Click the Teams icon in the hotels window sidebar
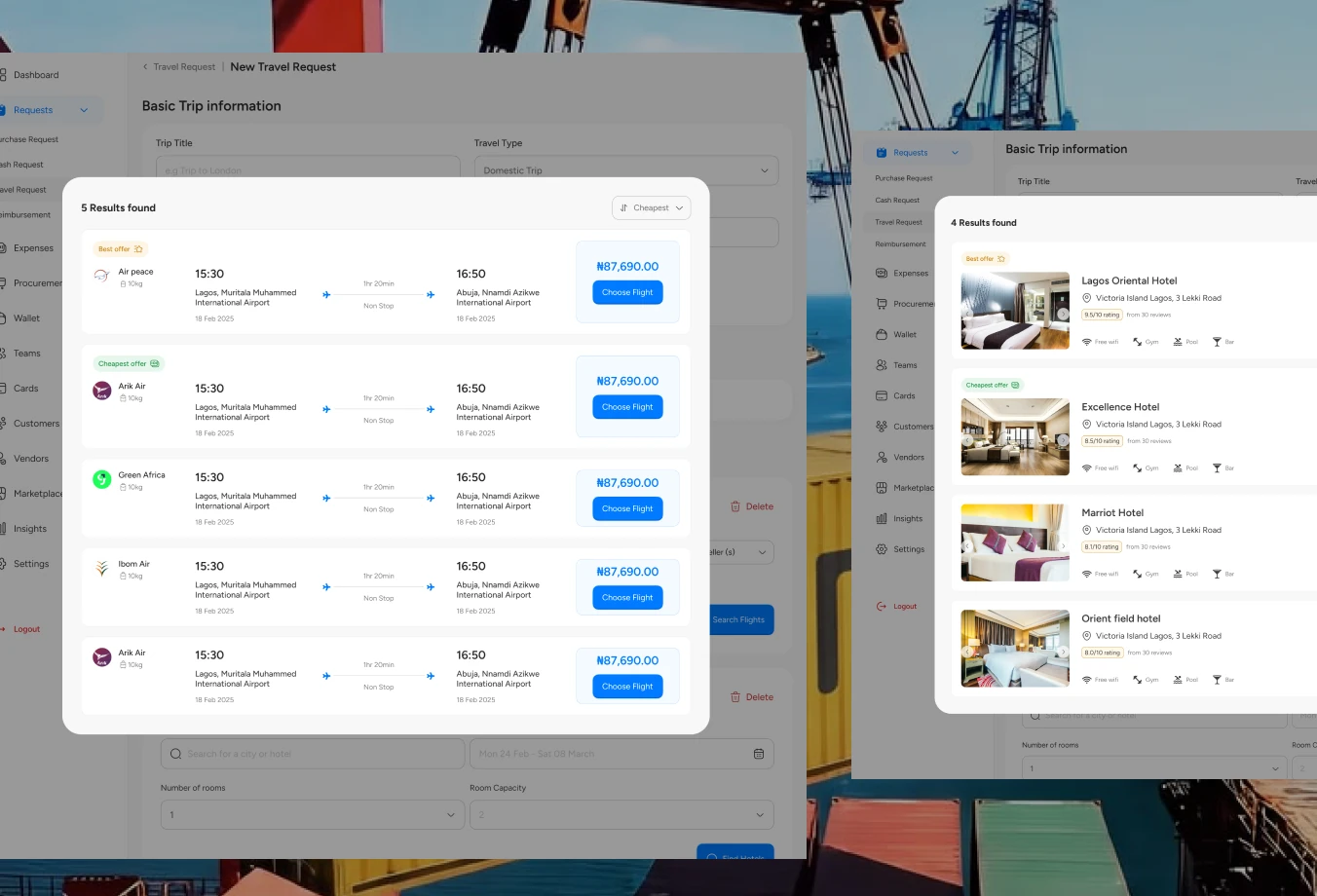The image size is (1317, 896). coord(882,365)
